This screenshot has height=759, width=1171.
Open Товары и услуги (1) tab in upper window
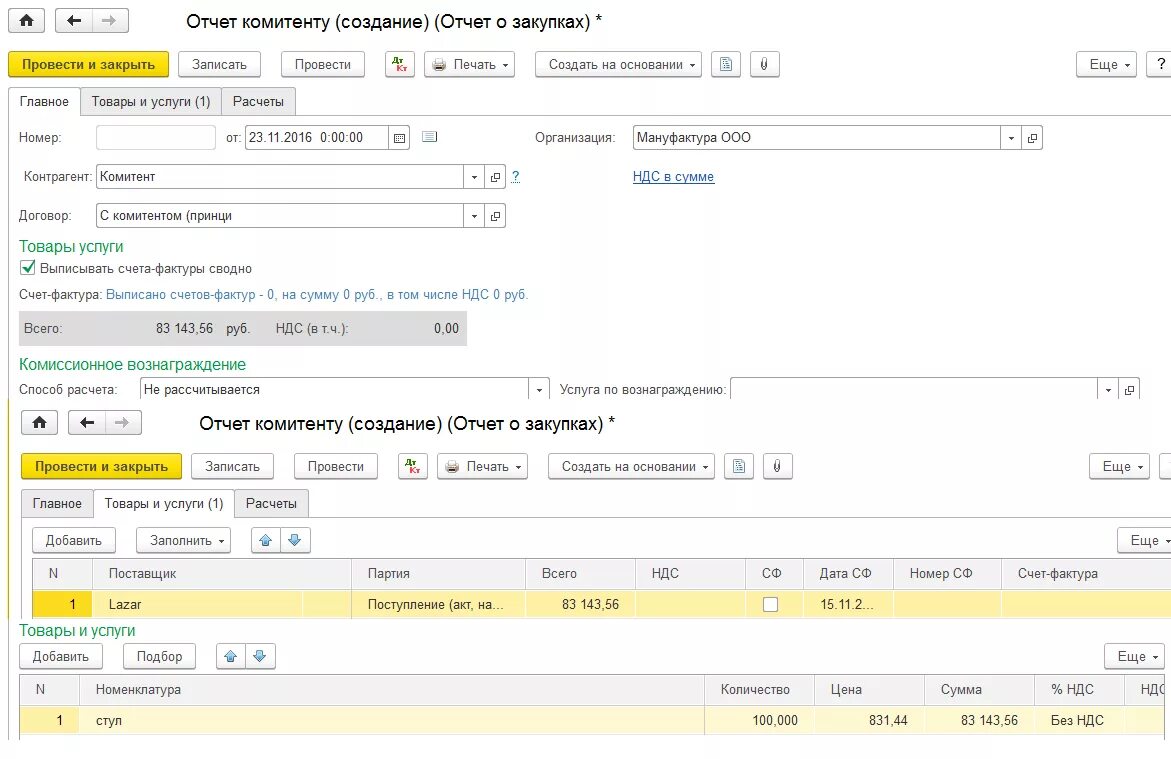pyautogui.click(x=151, y=101)
